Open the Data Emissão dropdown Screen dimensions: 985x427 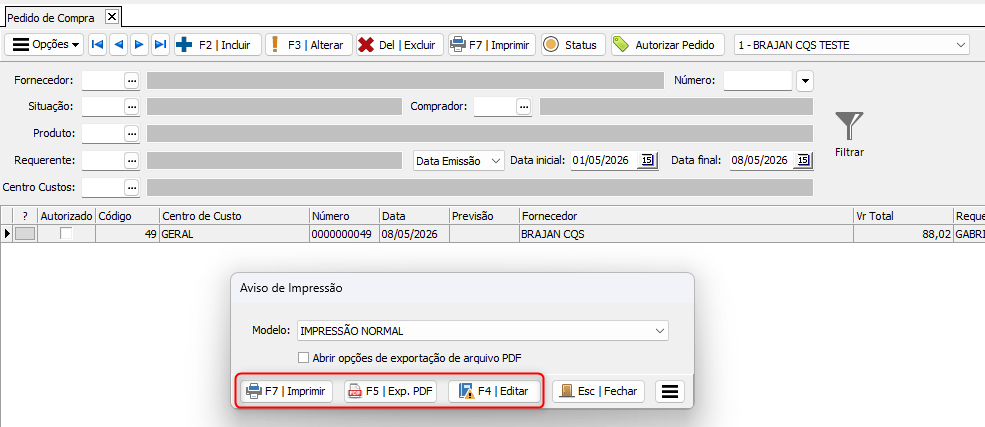click(459, 161)
